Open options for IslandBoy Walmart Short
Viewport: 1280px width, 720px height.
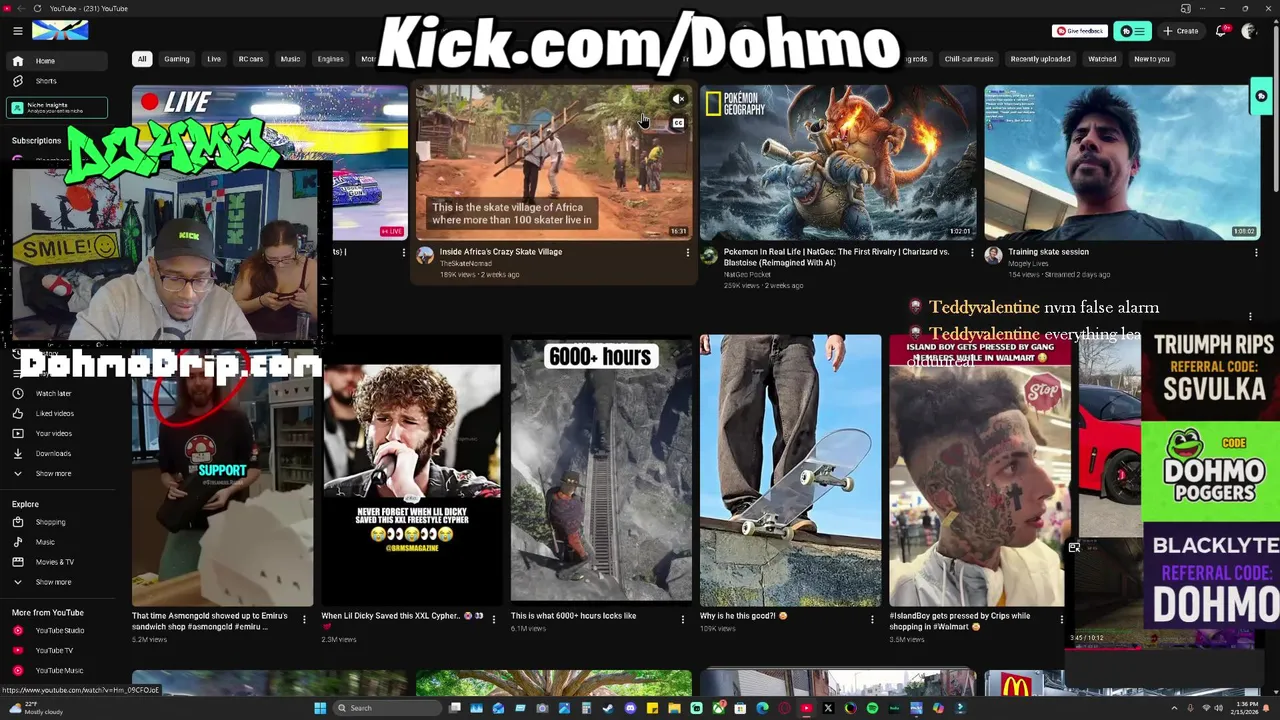1061,619
